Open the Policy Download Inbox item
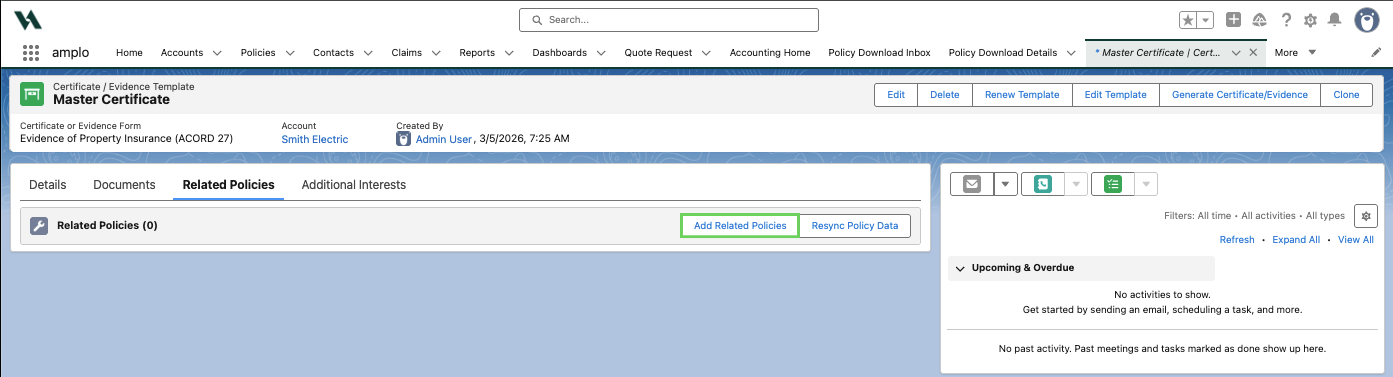The width and height of the screenshot is (1393, 377). pyautogui.click(x=879, y=52)
